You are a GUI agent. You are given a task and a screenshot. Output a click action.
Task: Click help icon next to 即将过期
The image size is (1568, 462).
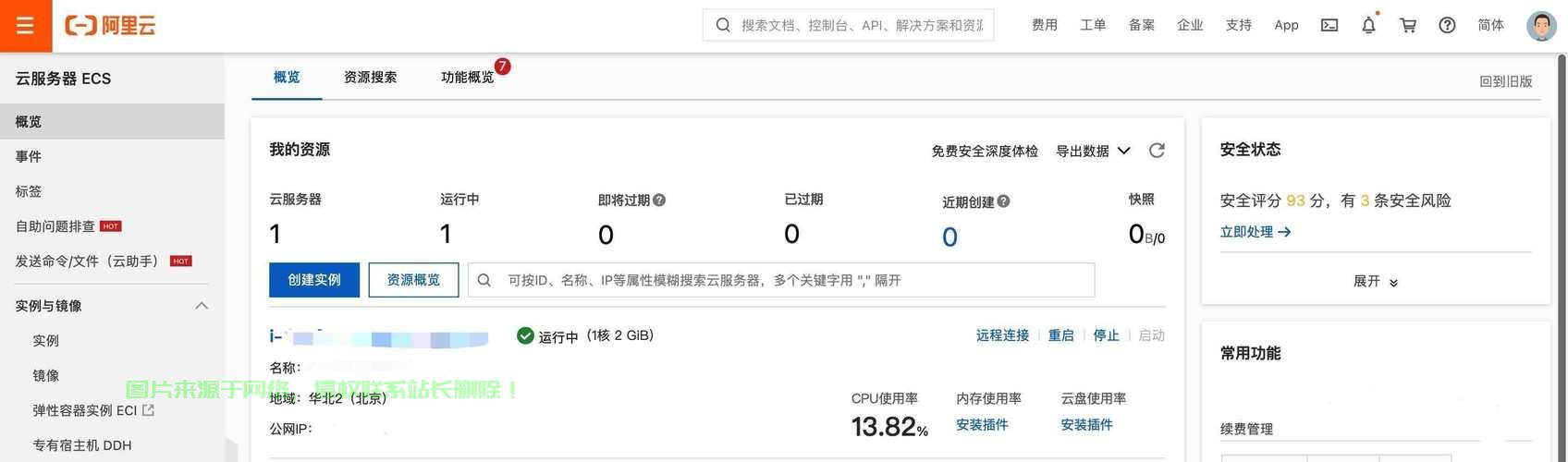coord(659,201)
